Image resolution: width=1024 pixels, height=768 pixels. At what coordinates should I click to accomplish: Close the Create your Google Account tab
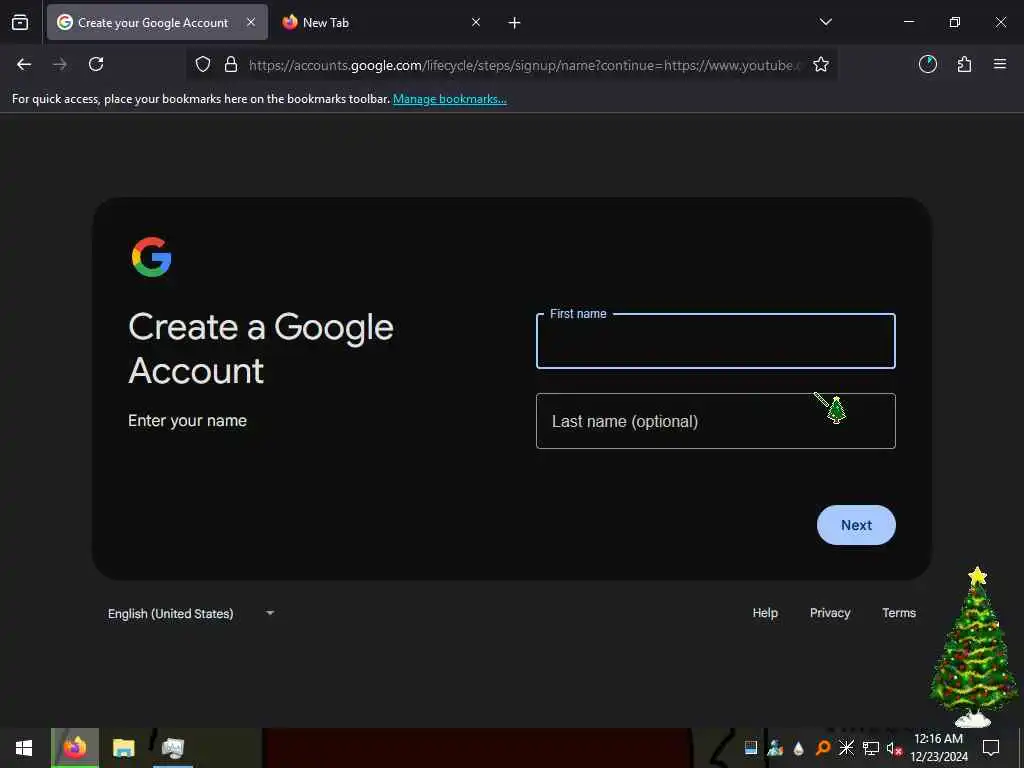click(251, 22)
